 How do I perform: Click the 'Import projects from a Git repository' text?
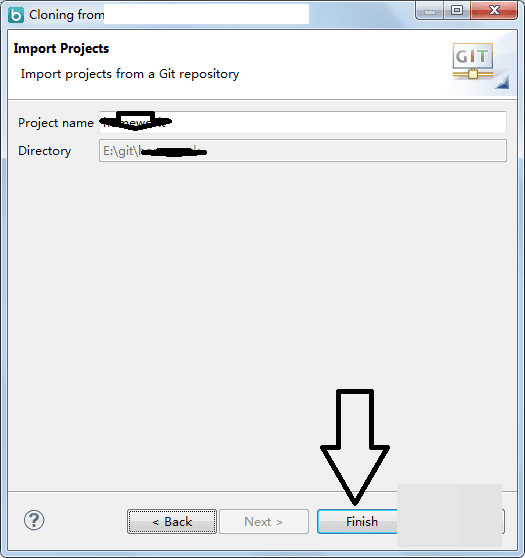click(130, 74)
